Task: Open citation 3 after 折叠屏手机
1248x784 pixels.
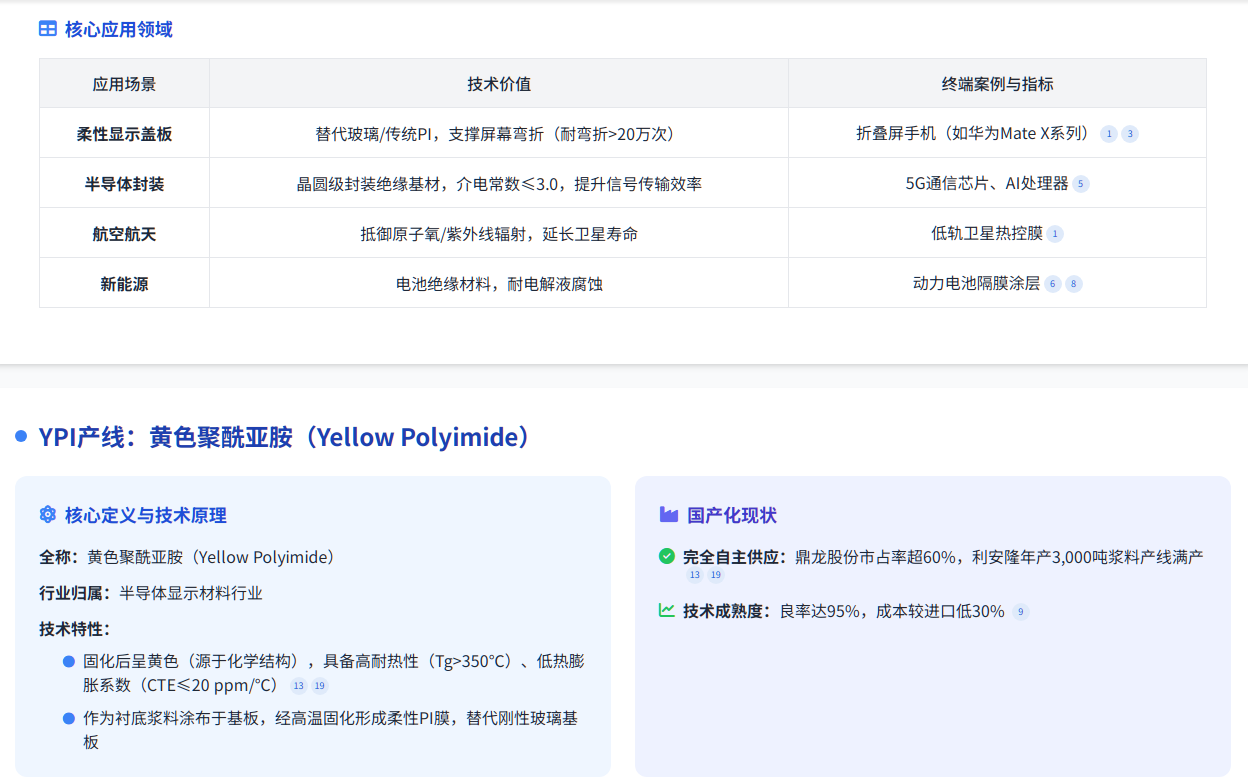Action: pyautogui.click(x=1129, y=134)
